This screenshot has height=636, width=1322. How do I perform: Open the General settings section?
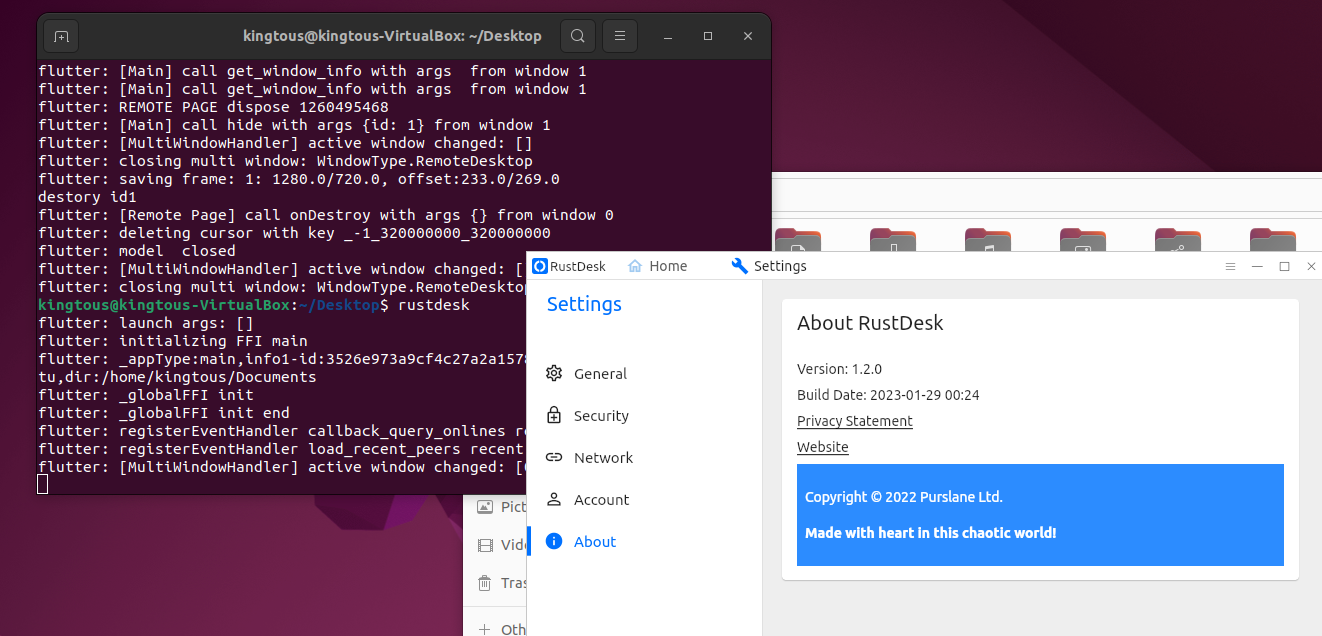600,373
